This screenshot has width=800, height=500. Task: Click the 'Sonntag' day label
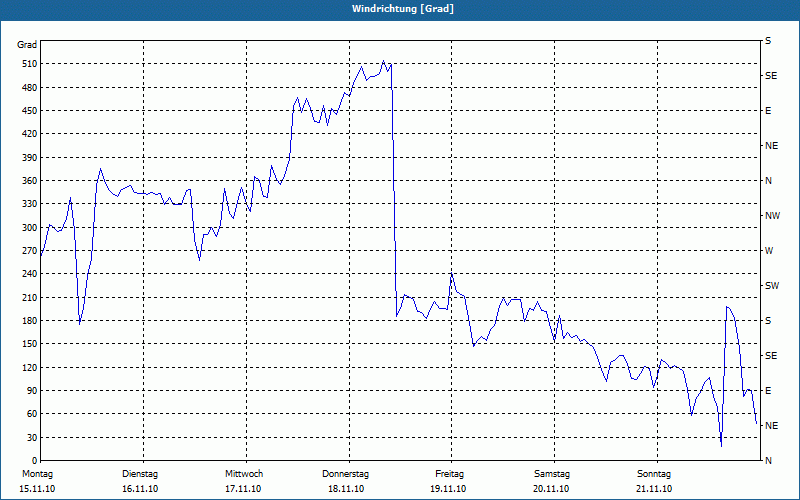654,474
